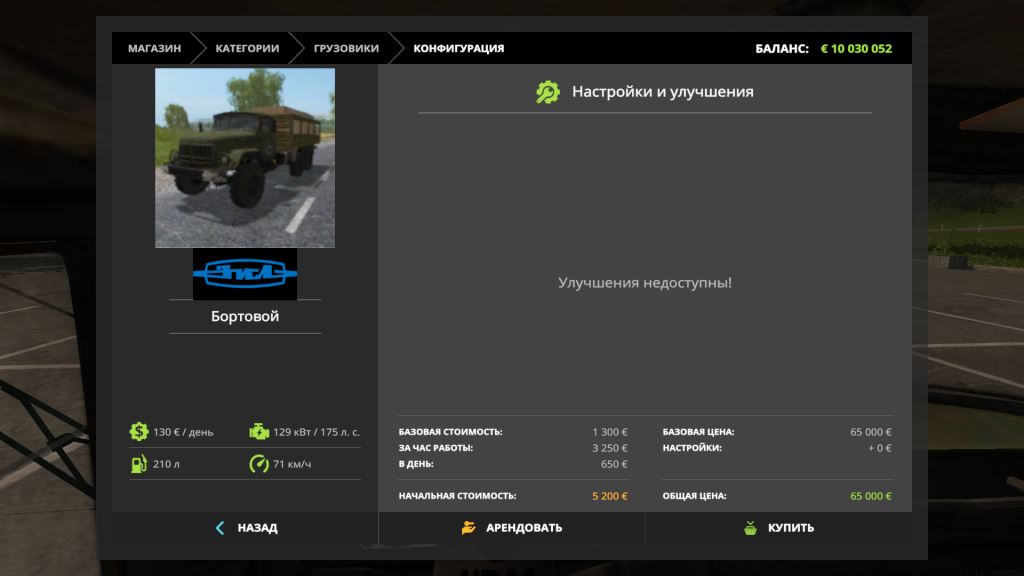1024x576 pixels.
Task: Click the ZIL truck preview image
Action: pos(245,158)
